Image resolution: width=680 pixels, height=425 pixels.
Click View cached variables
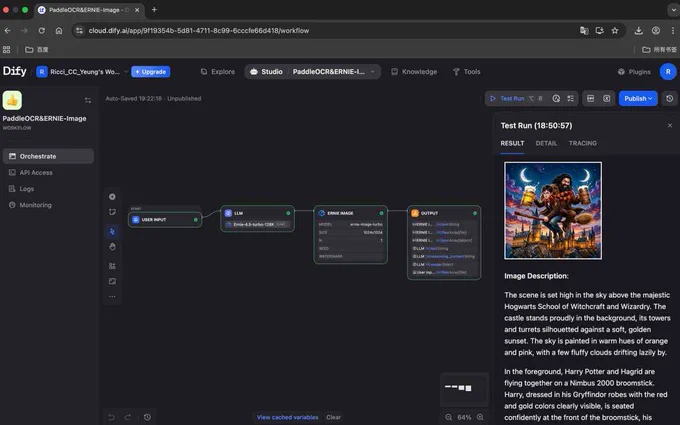pyautogui.click(x=287, y=417)
